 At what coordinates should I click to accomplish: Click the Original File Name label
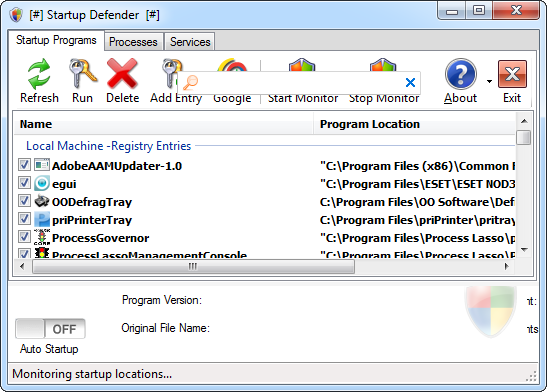tap(165, 328)
